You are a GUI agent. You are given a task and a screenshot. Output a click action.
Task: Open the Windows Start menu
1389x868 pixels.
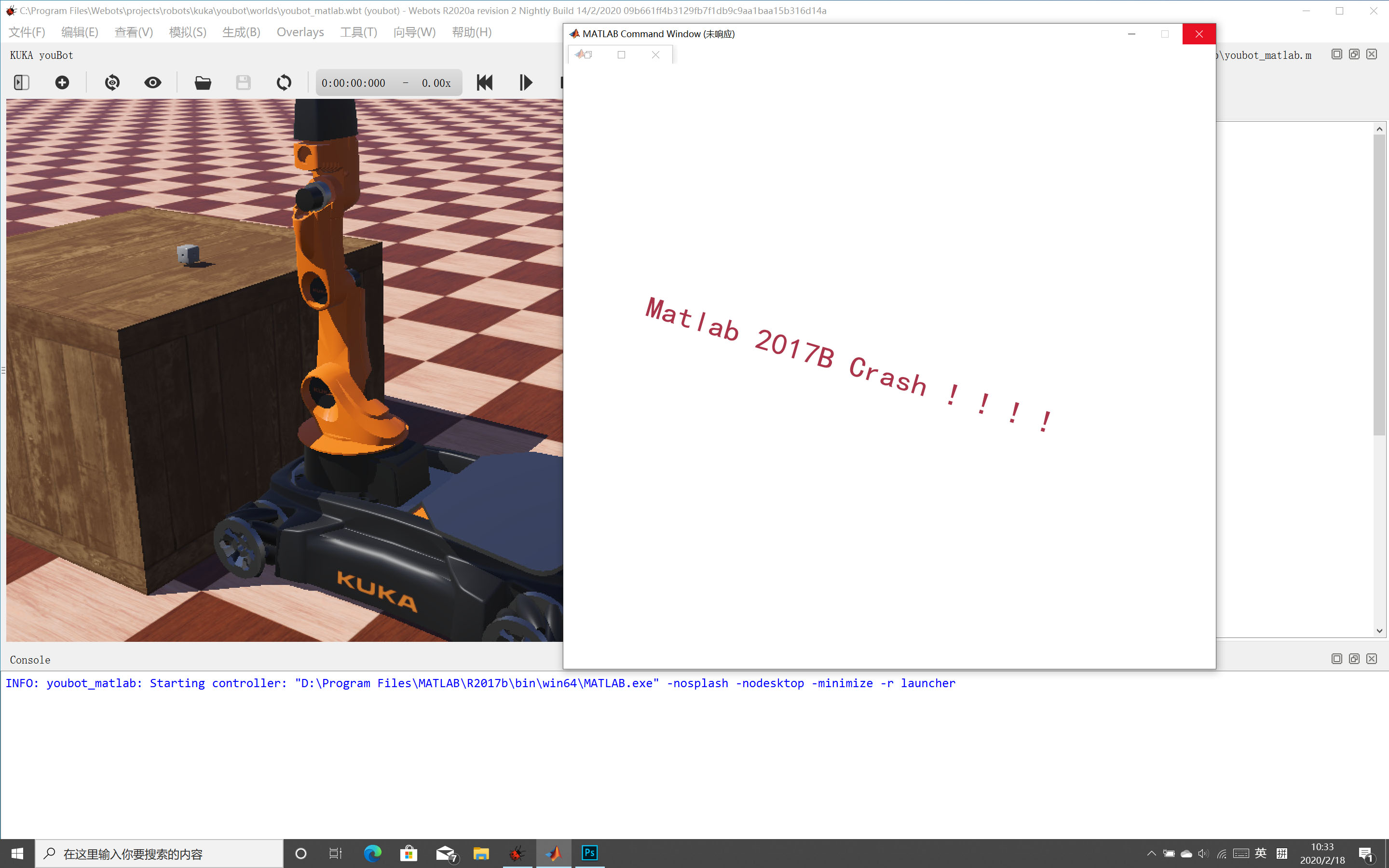pyautogui.click(x=17, y=854)
